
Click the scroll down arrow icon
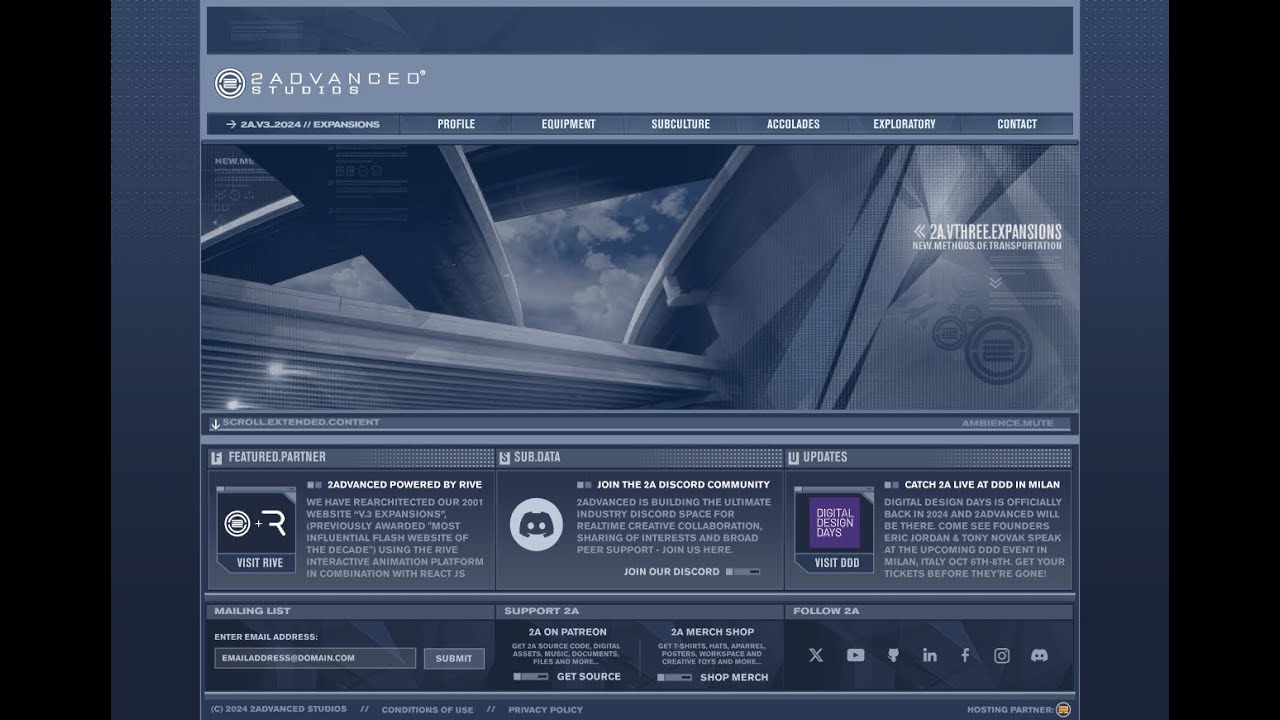[215, 424]
